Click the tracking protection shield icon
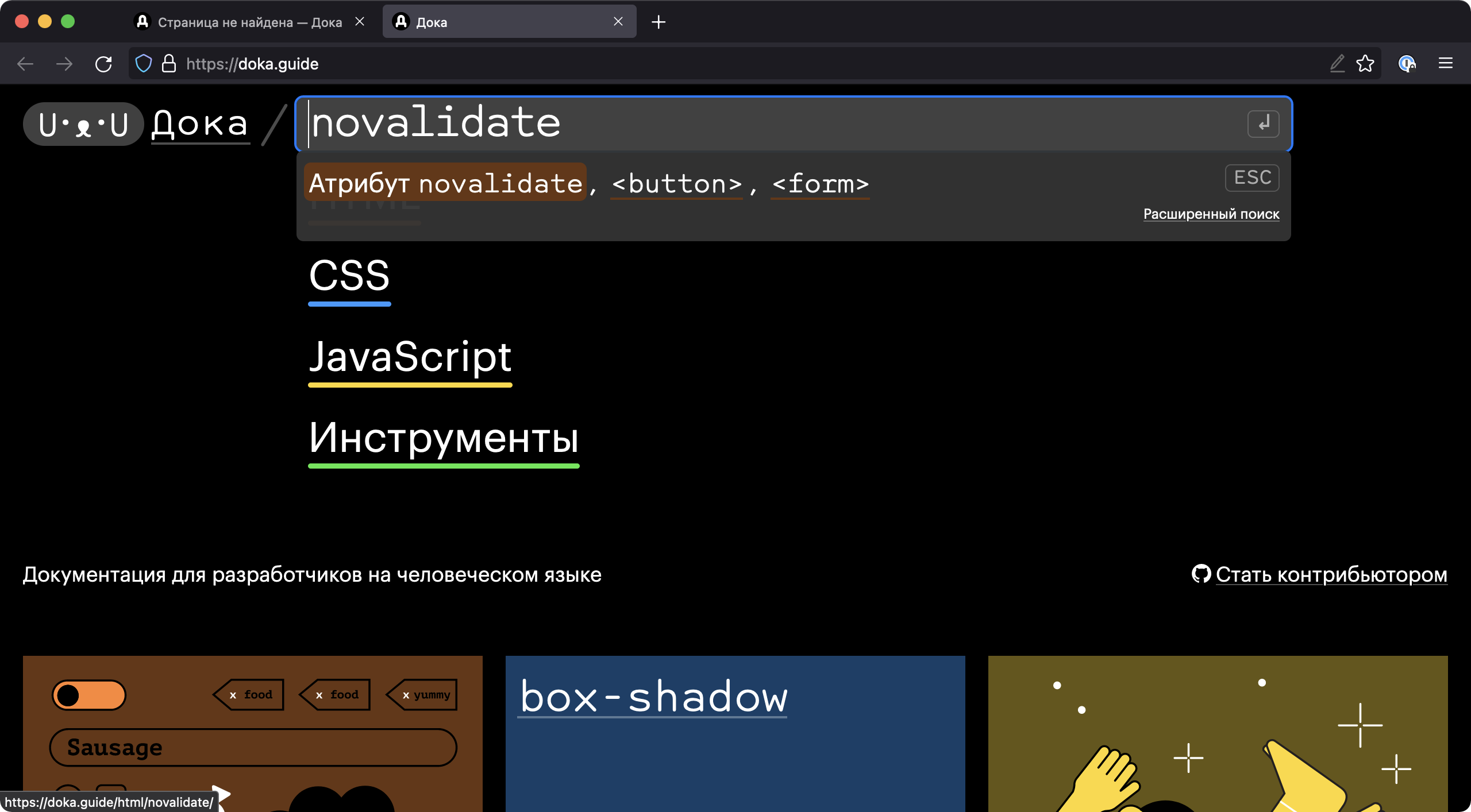This screenshot has width=1471, height=812. tap(144, 64)
